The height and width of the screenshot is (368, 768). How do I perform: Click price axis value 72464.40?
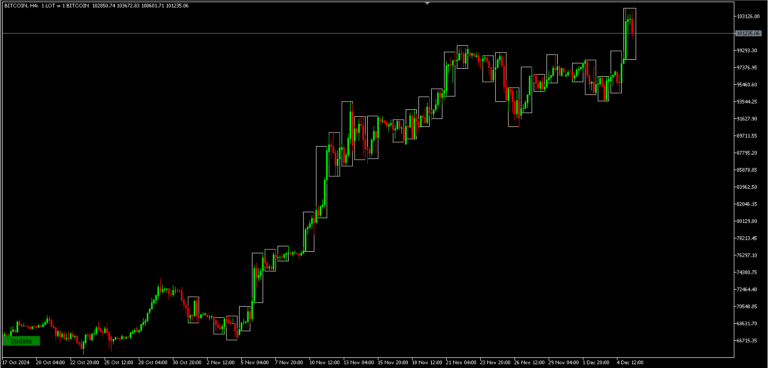747,290
